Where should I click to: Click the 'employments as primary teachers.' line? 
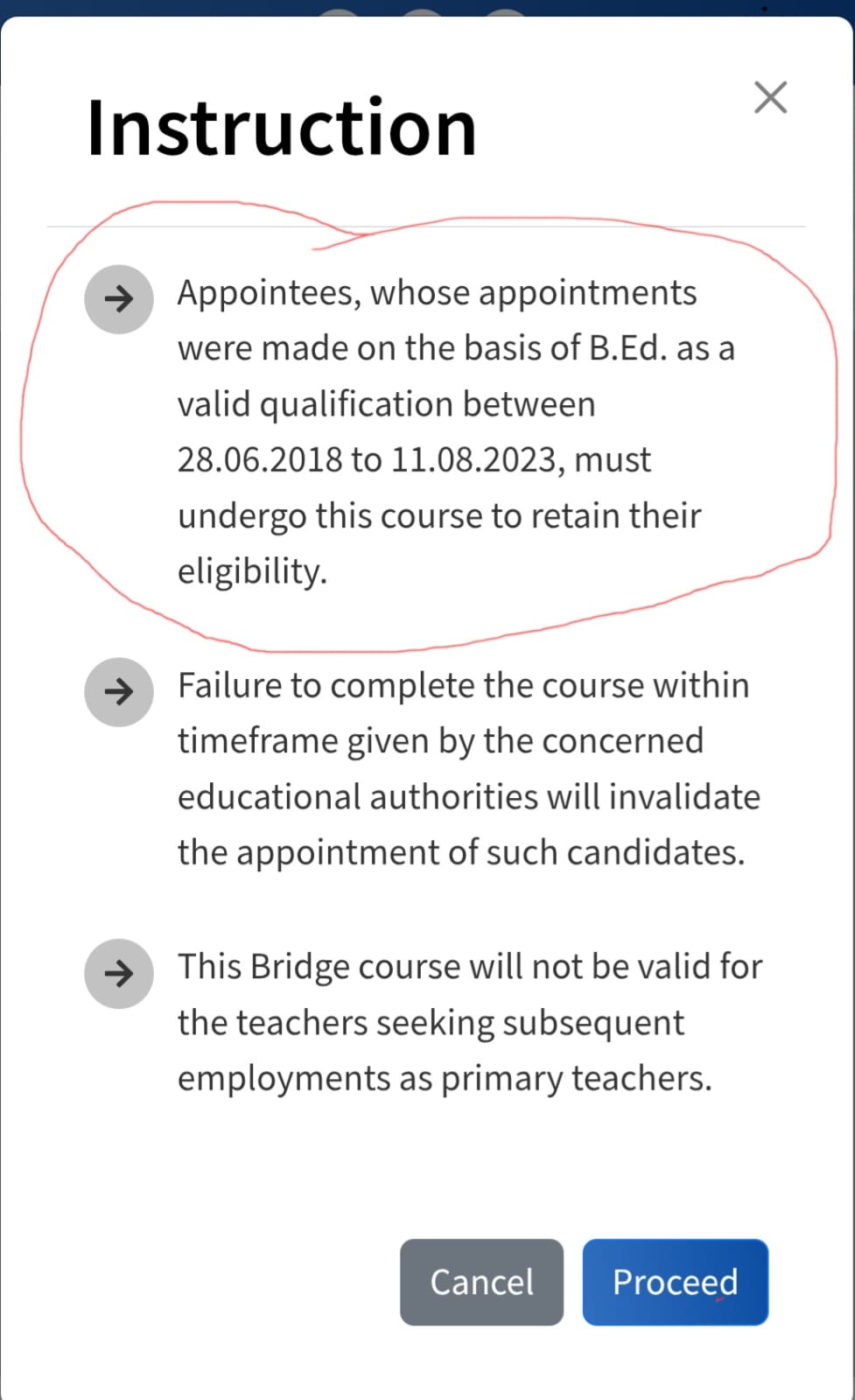click(445, 1079)
